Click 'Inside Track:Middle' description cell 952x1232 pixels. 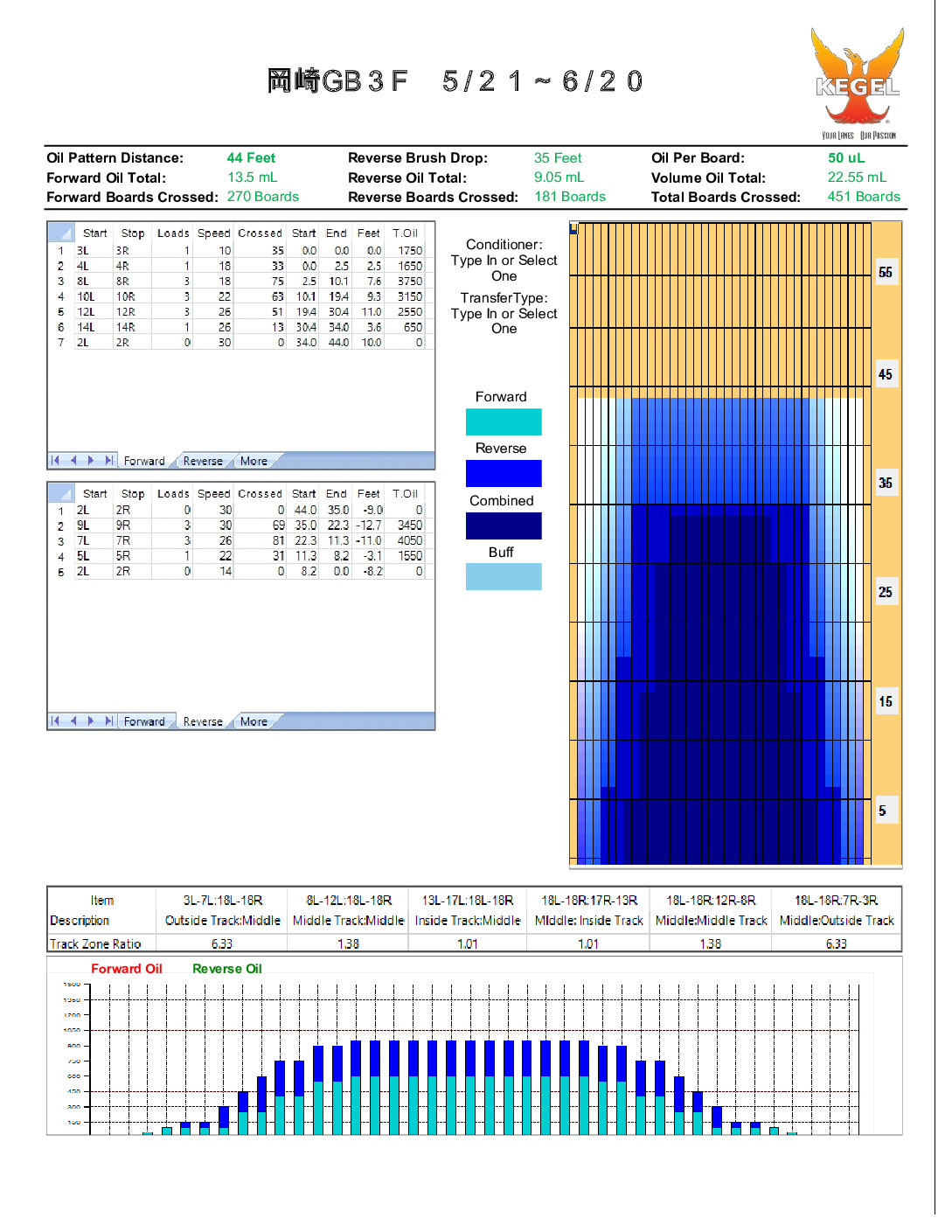(468, 921)
